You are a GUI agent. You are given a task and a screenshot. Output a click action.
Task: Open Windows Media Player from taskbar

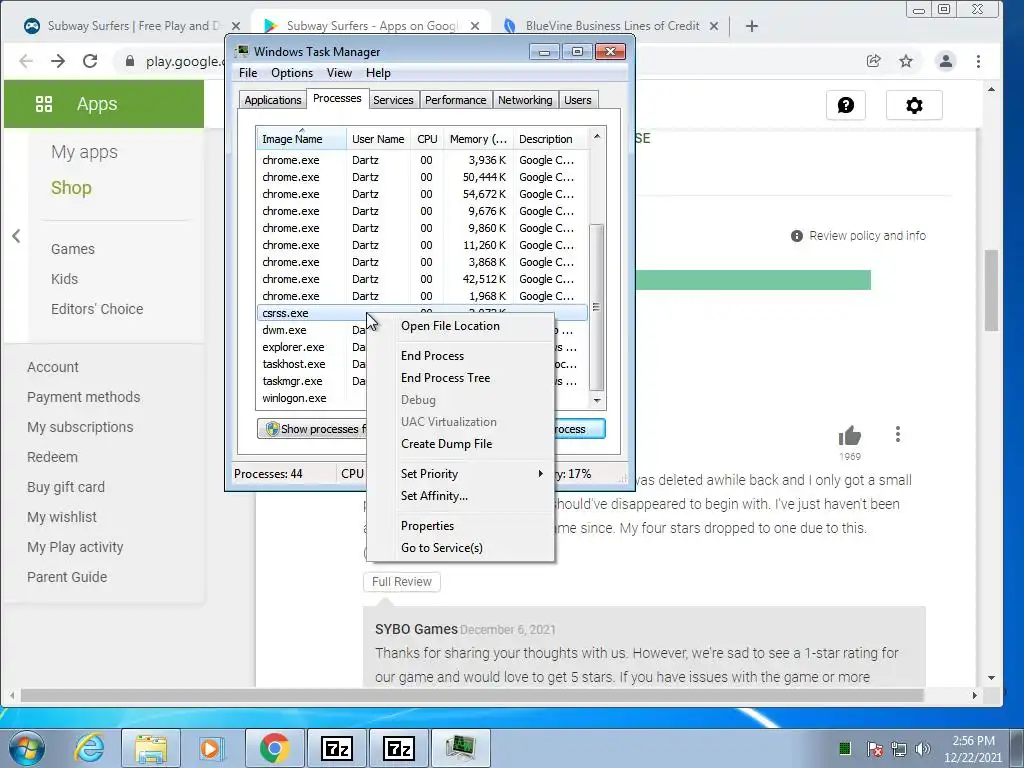click(211, 748)
